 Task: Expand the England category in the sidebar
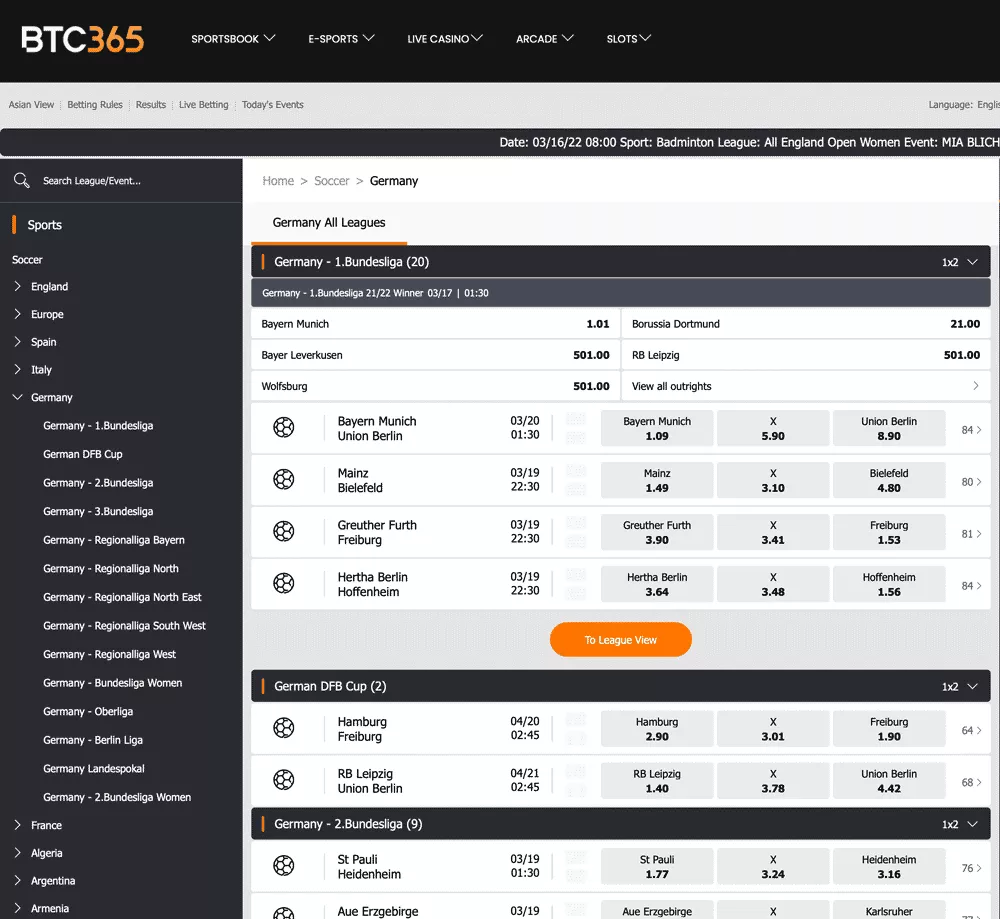pos(18,287)
